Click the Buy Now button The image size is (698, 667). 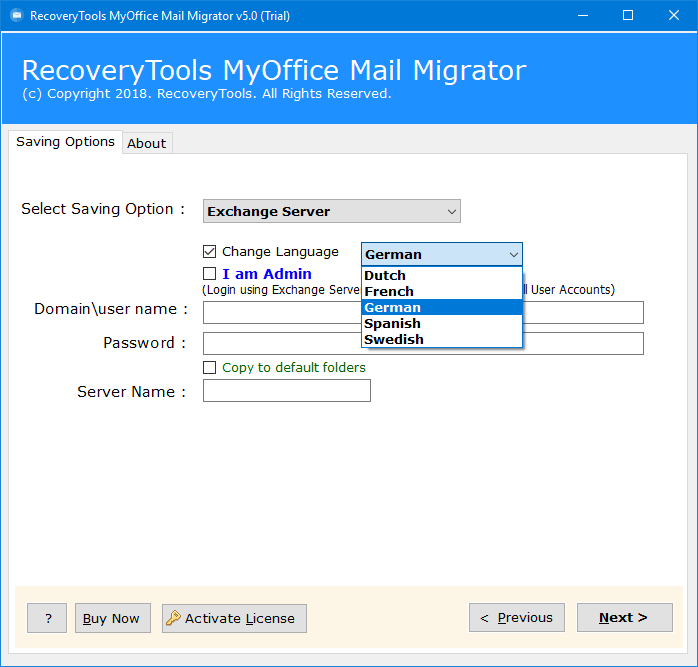113,618
